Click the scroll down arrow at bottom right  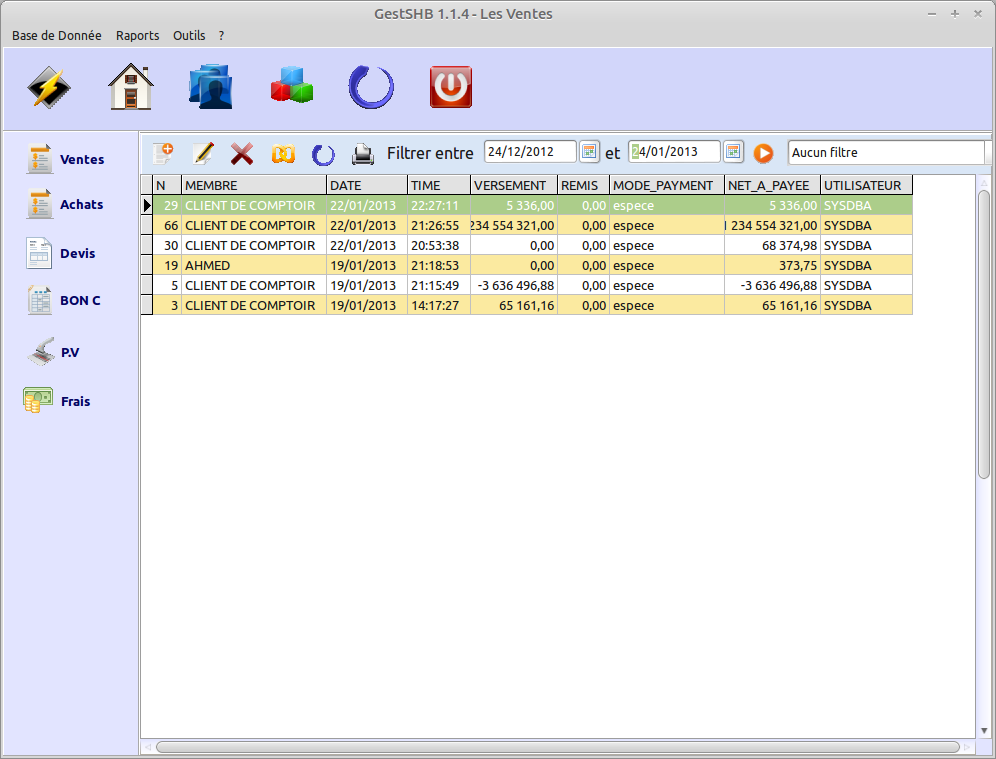984,731
